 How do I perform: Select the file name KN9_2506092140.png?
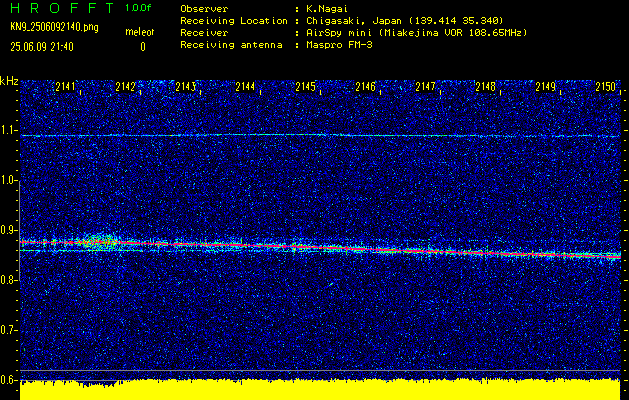pyautogui.click(x=54, y=27)
